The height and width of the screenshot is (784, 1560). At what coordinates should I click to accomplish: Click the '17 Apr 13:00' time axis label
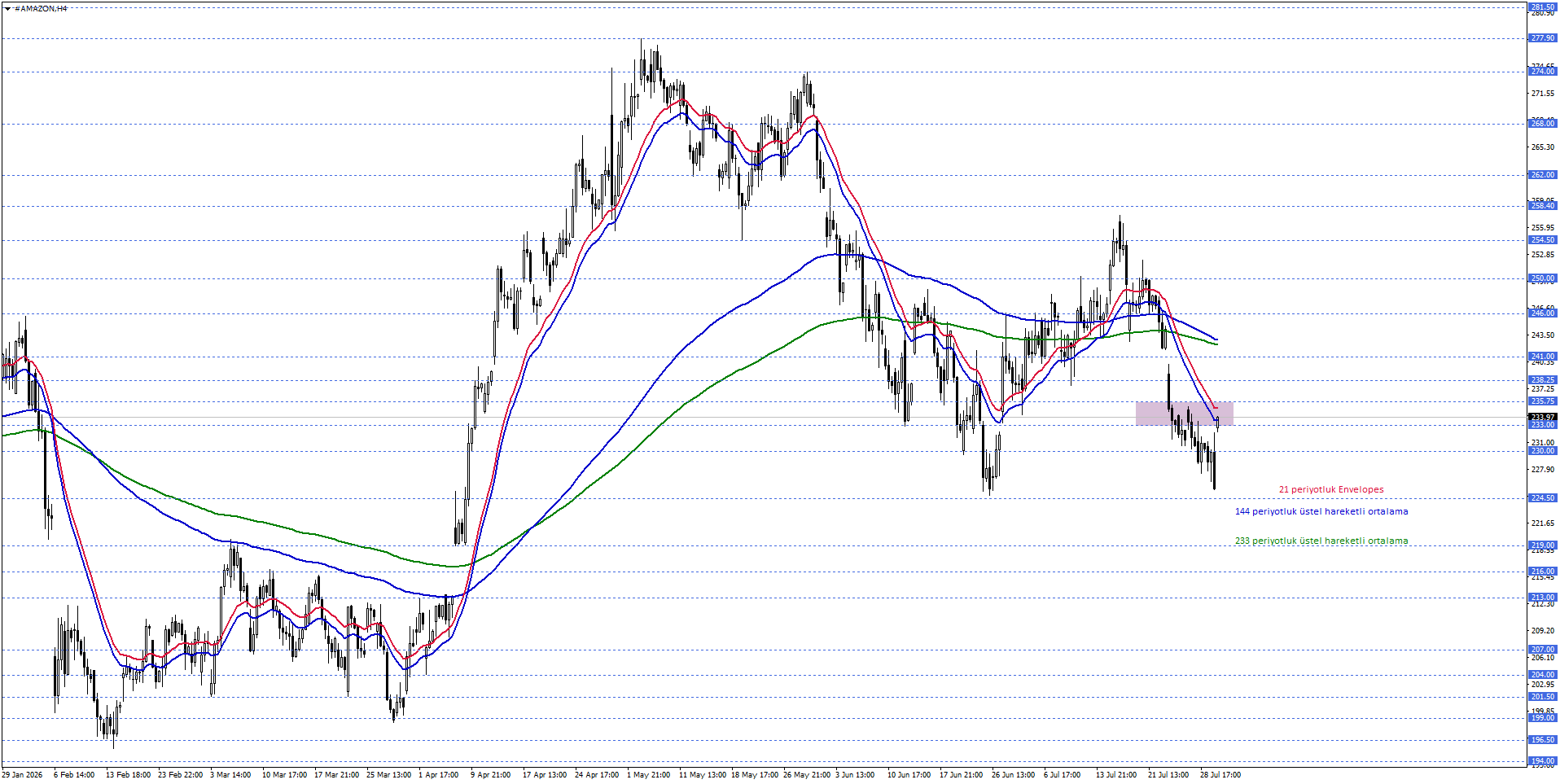click(545, 775)
